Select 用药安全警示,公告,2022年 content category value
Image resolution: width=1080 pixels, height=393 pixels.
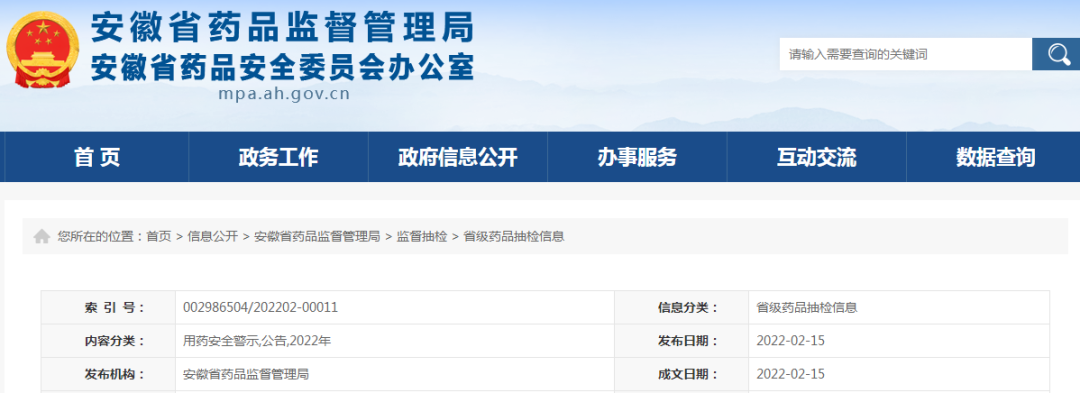tap(257, 341)
